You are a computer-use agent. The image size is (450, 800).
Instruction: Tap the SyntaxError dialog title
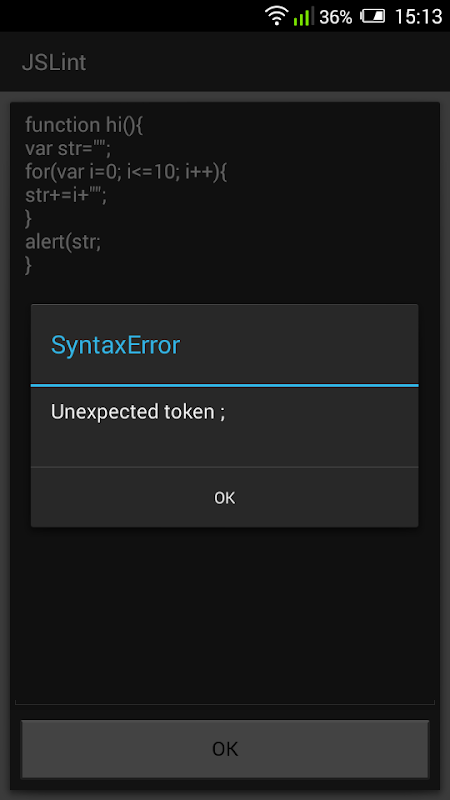click(x=115, y=345)
